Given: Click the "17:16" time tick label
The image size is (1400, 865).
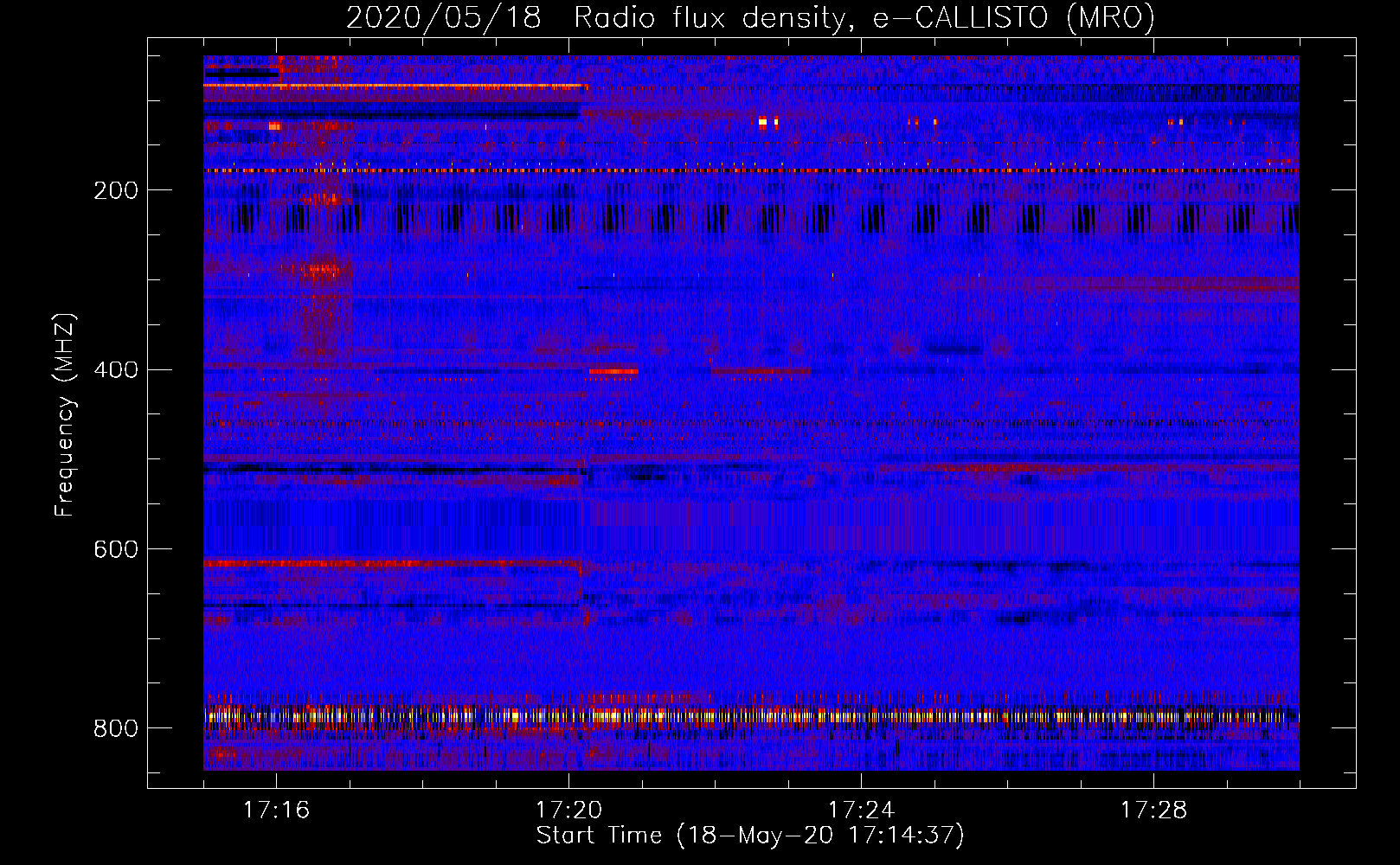Looking at the screenshot, I should (x=276, y=811).
